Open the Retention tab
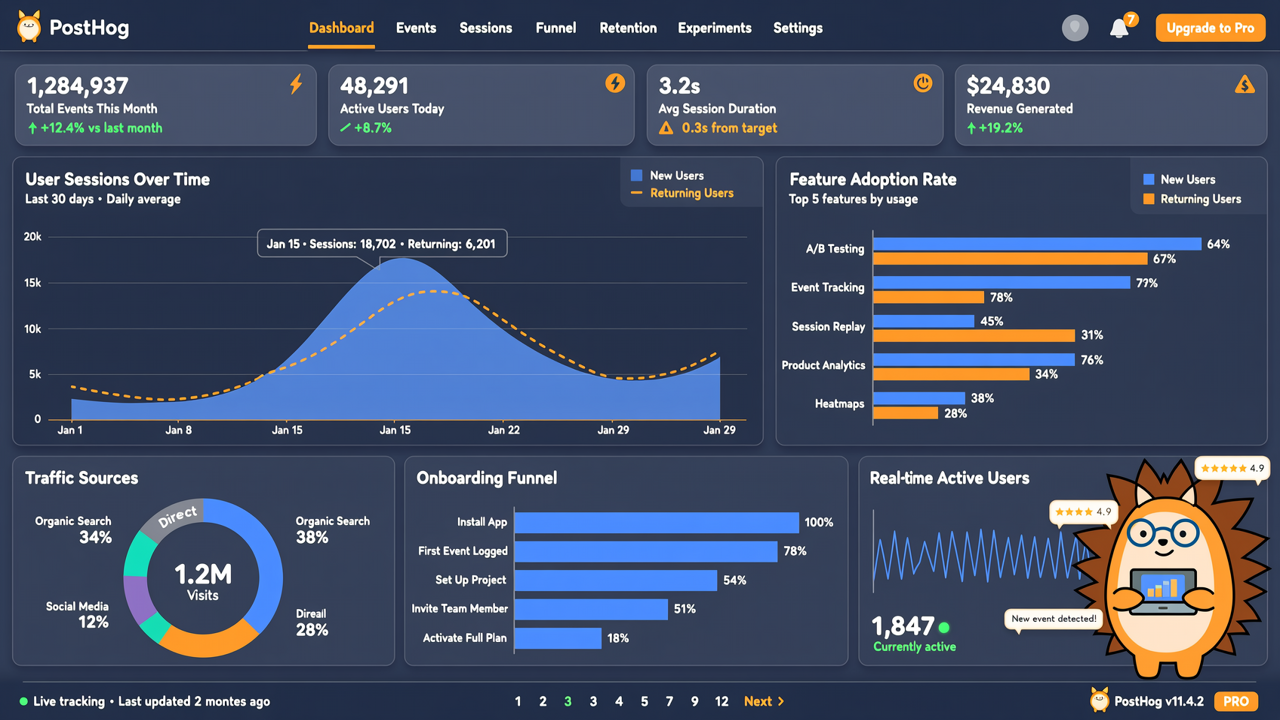This screenshot has width=1280, height=720. (628, 28)
